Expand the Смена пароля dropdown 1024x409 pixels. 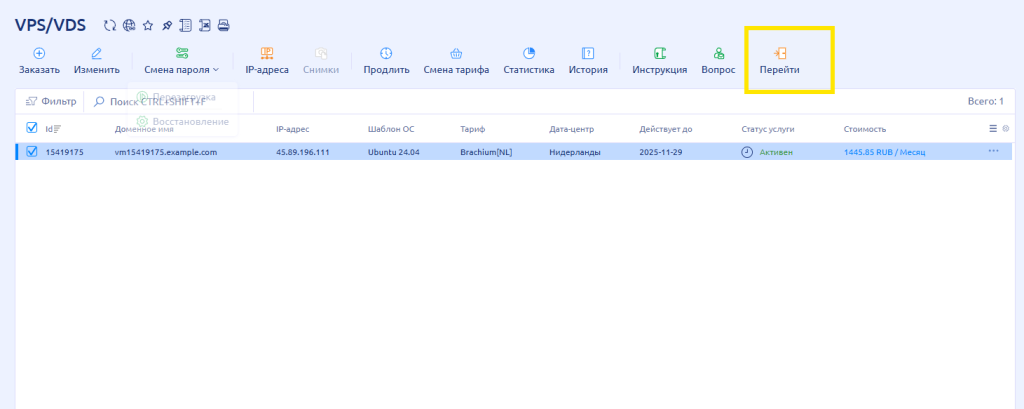coord(181,70)
